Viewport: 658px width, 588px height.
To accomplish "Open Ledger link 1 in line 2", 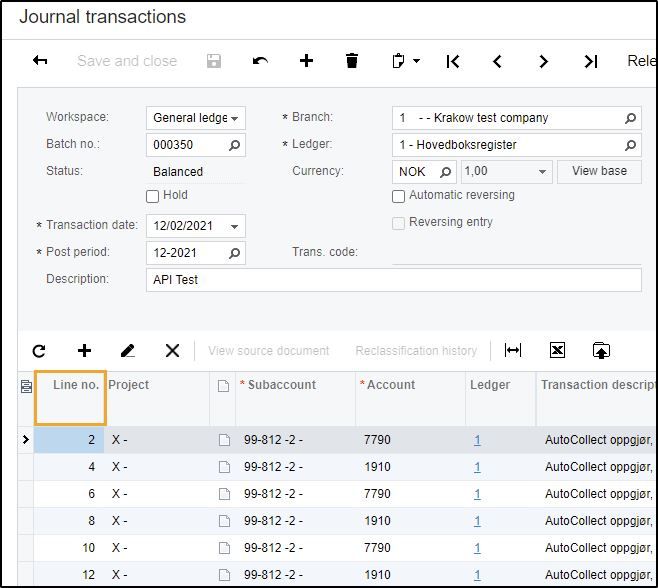I will (x=478, y=439).
